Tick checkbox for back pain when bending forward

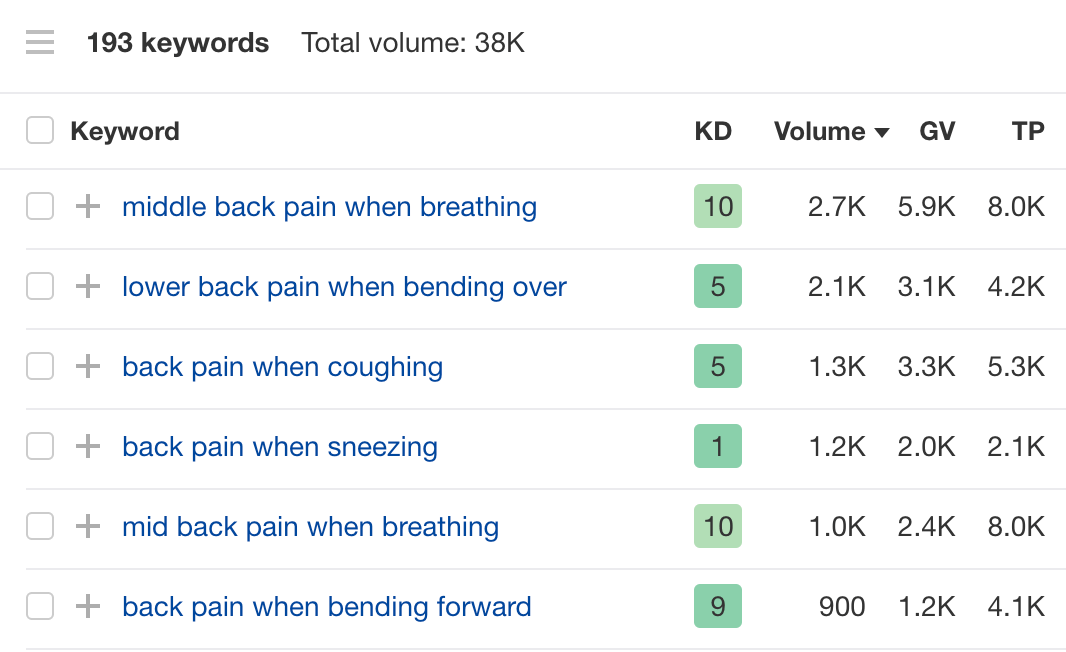pos(40,607)
